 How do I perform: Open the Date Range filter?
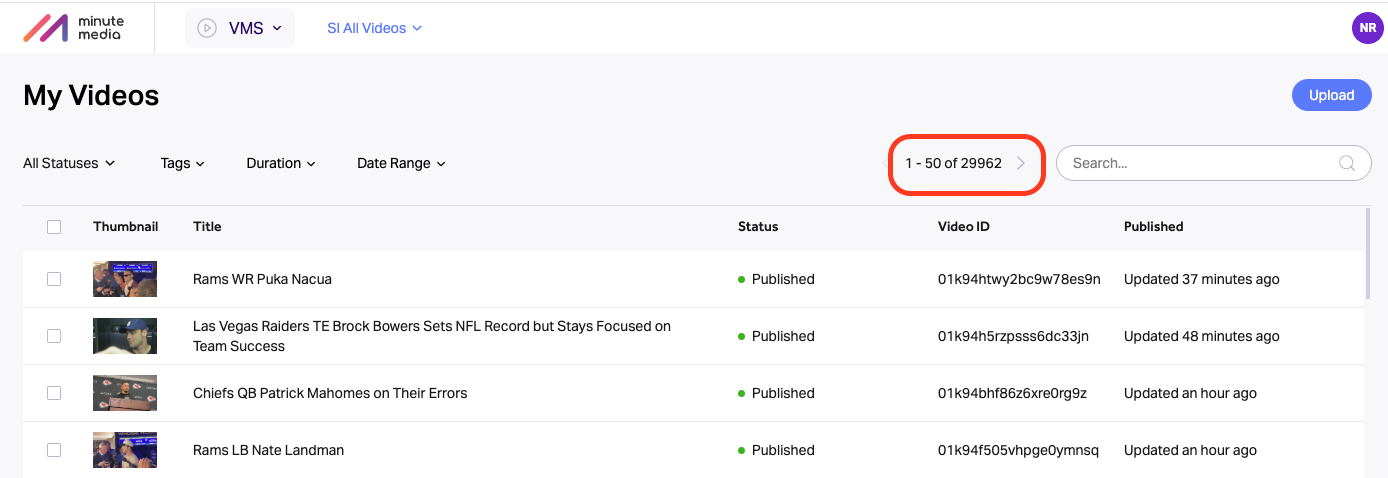pos(401,163)
